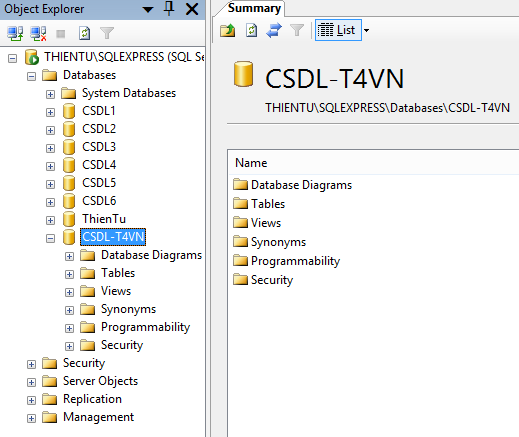This screenshot has height=437, width=519.
Task: Go up one level in Summary toolbar
Action: click(x=228, y=30)
